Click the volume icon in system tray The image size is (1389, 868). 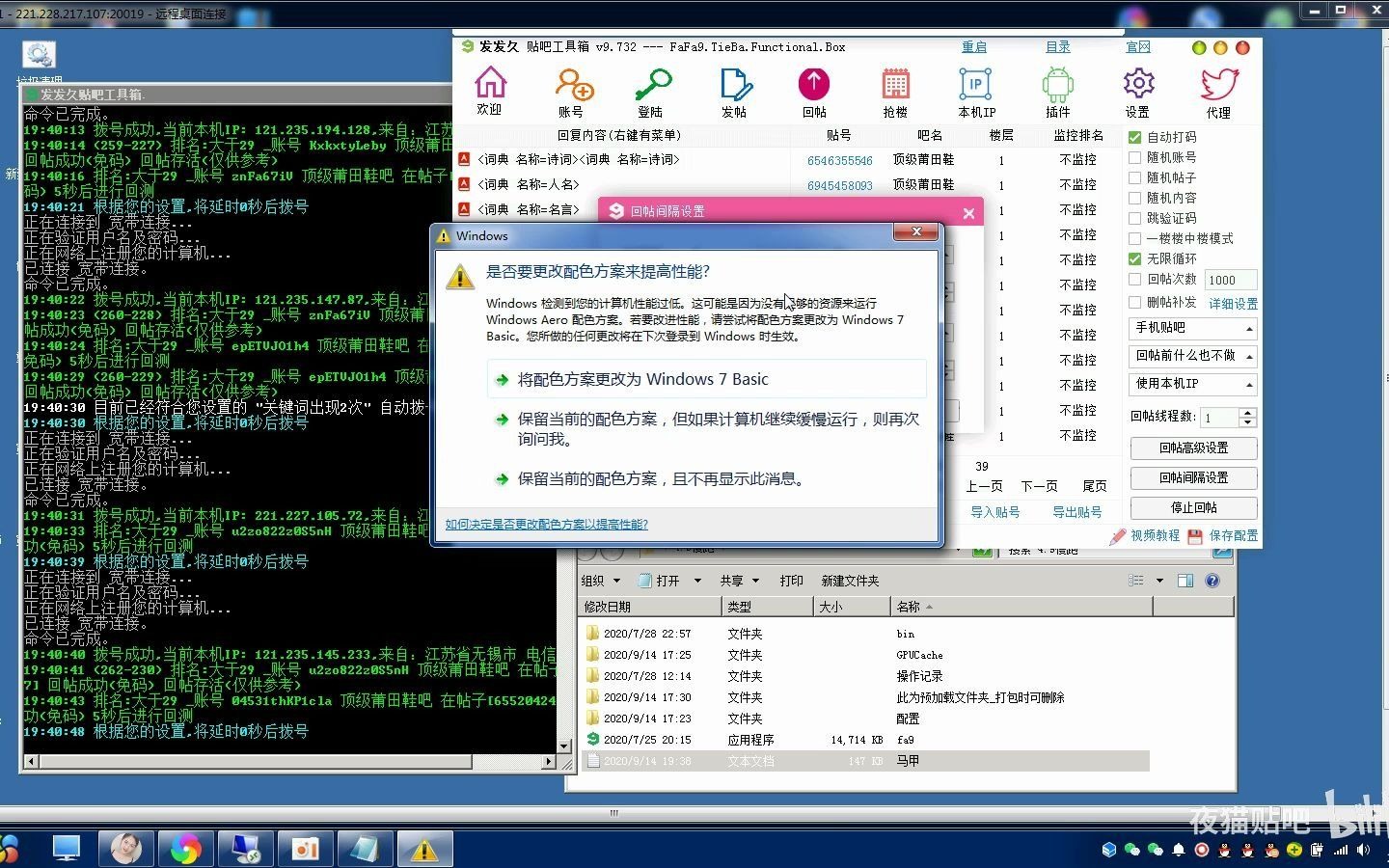tap(1363, 850)
